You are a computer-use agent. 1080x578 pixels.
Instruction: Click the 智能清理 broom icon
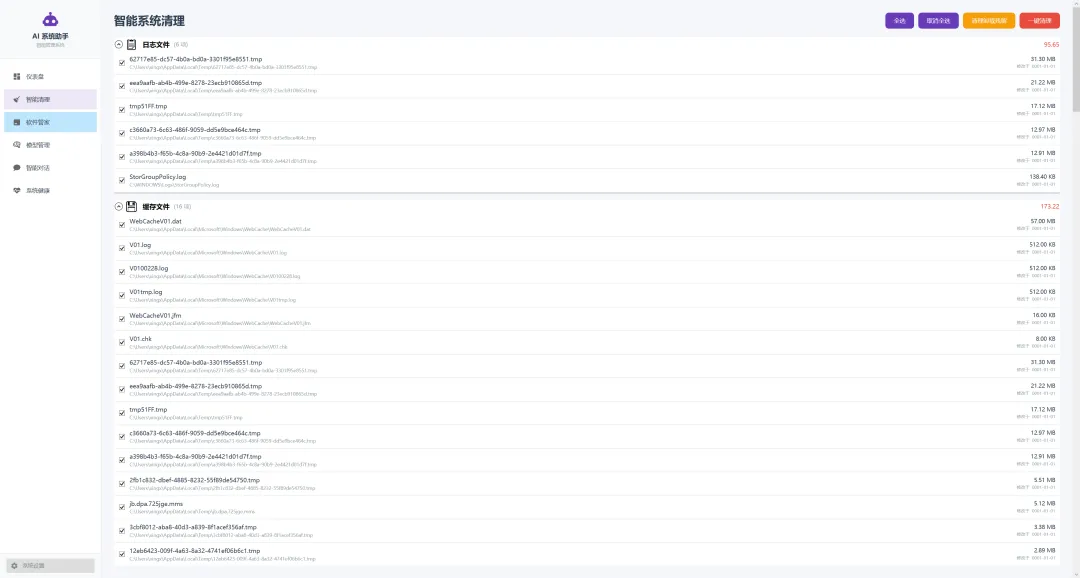pos(17,99)
